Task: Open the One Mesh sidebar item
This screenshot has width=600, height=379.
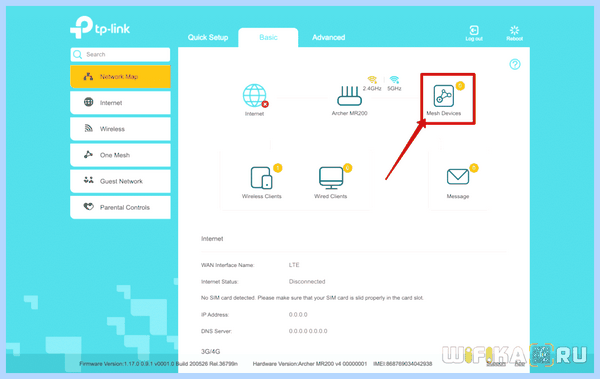Action: pyautogui.click(x=120, y=155)
